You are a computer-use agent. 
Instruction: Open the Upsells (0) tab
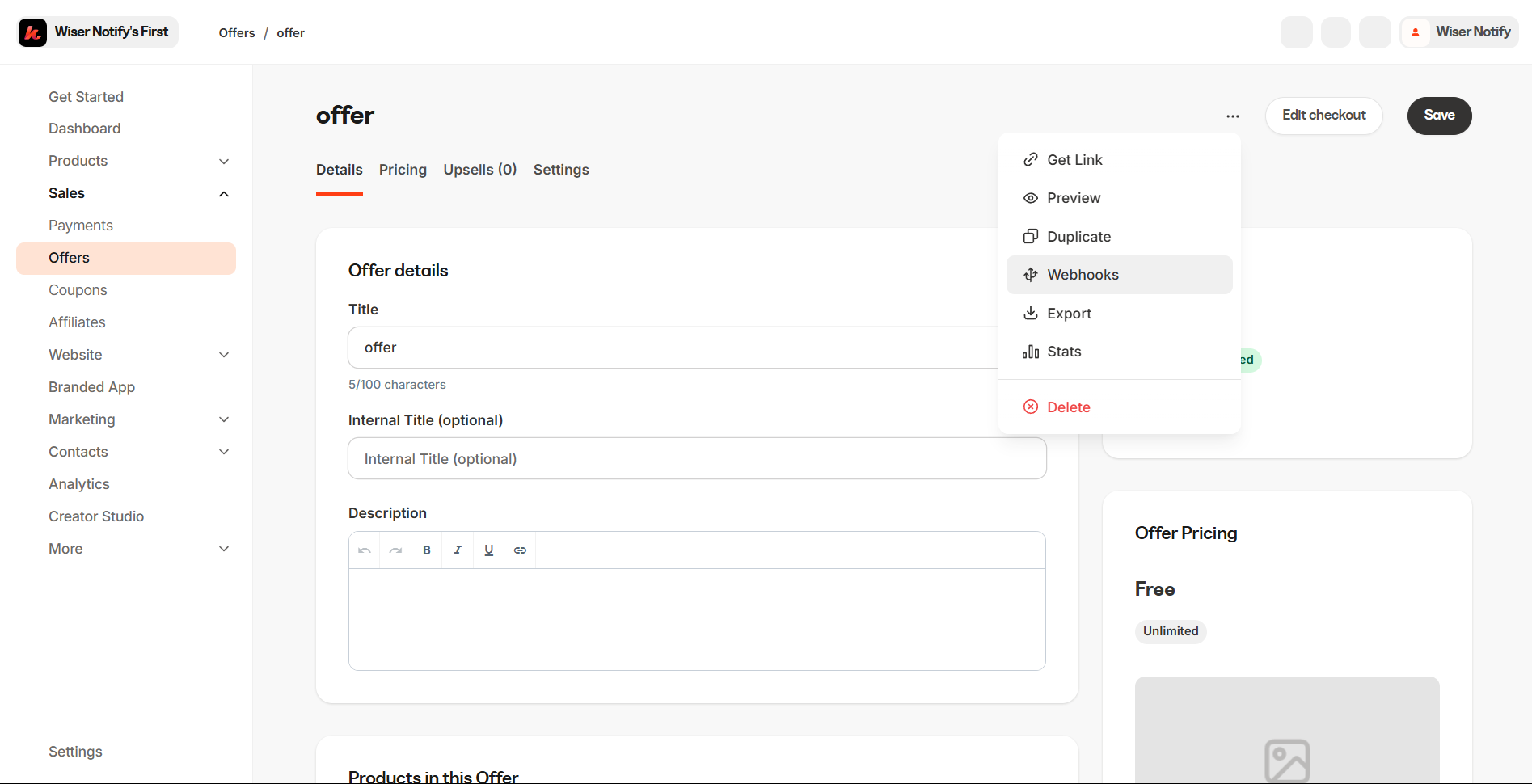point(479,170)
